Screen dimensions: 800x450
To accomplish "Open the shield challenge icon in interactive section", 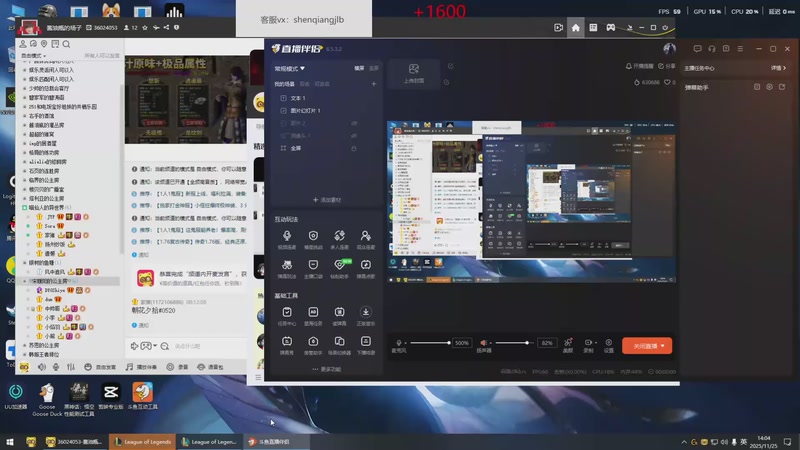I will pos(313,236).
